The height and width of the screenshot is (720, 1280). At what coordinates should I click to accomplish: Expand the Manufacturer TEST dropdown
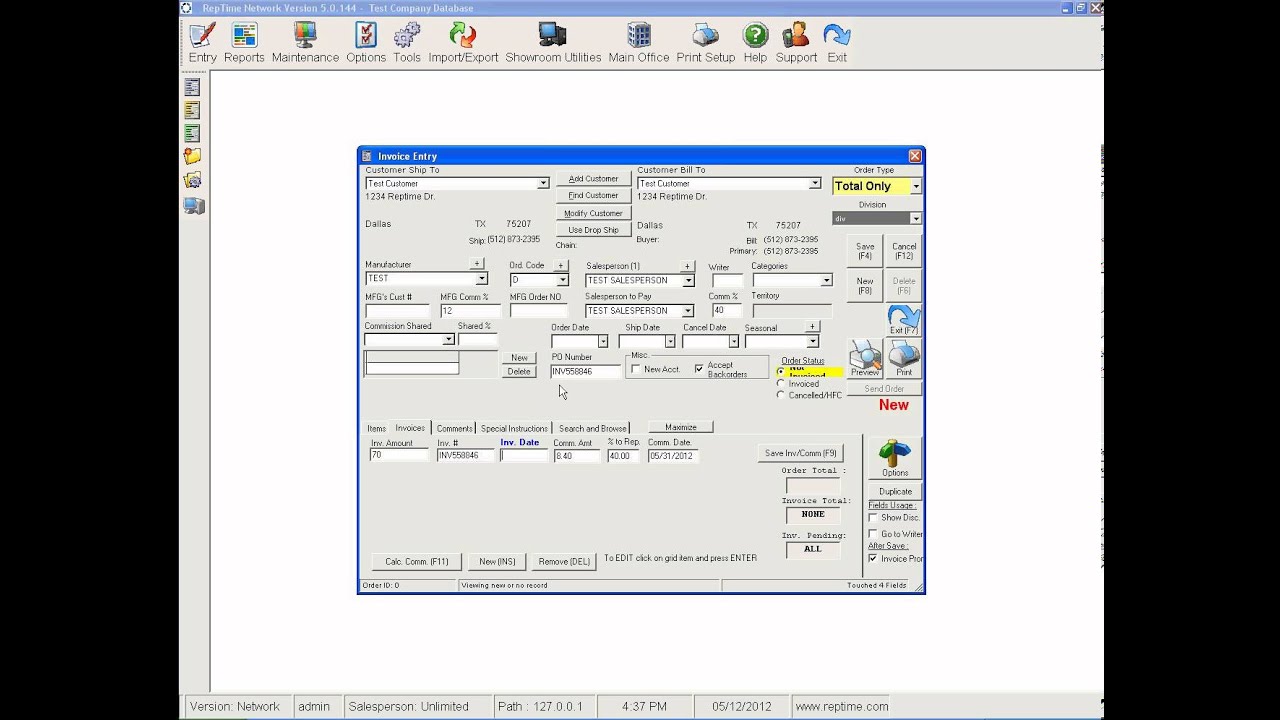[x=481, y=279]
